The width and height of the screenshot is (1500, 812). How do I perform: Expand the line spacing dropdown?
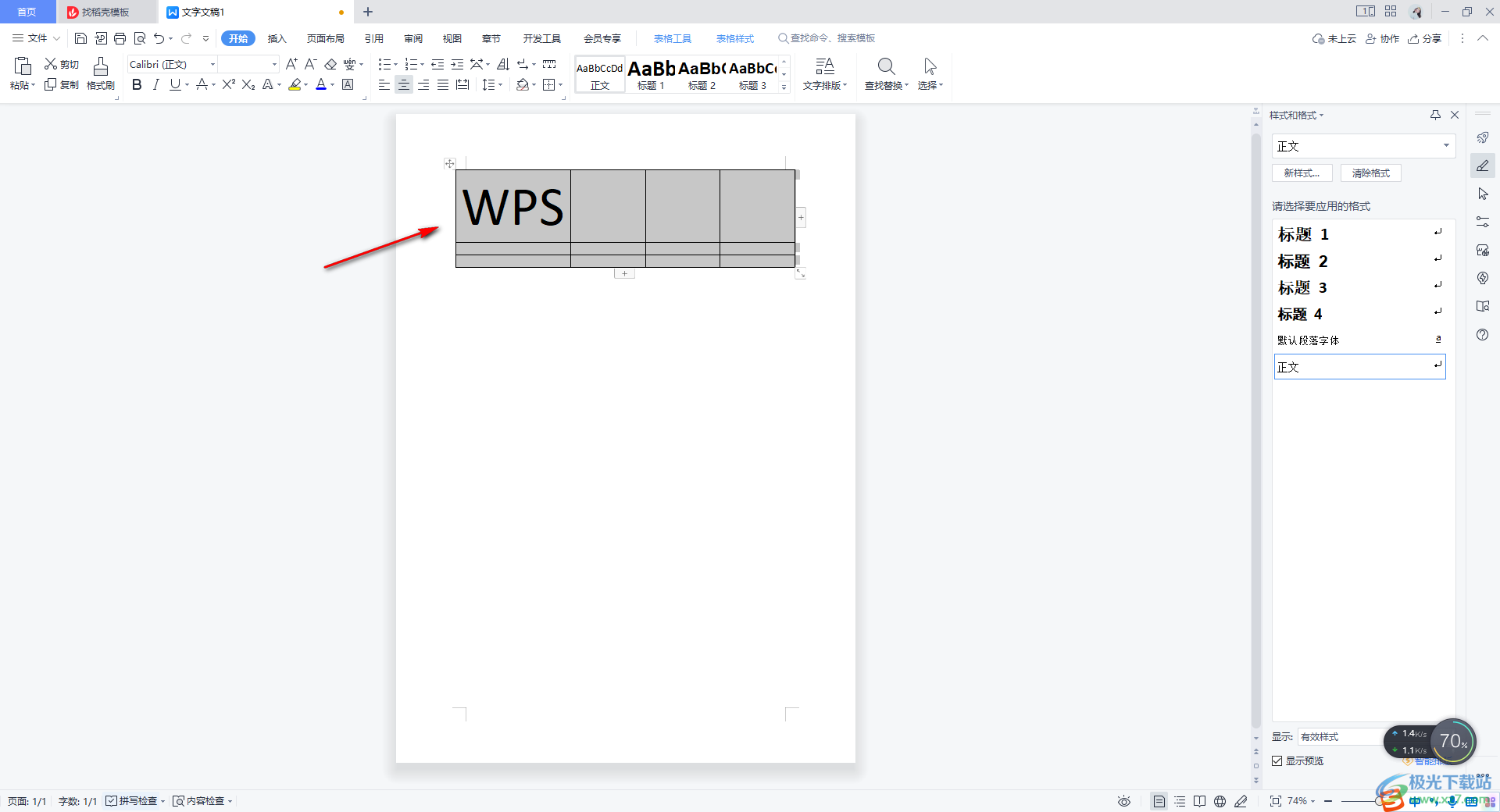point(500,84)
